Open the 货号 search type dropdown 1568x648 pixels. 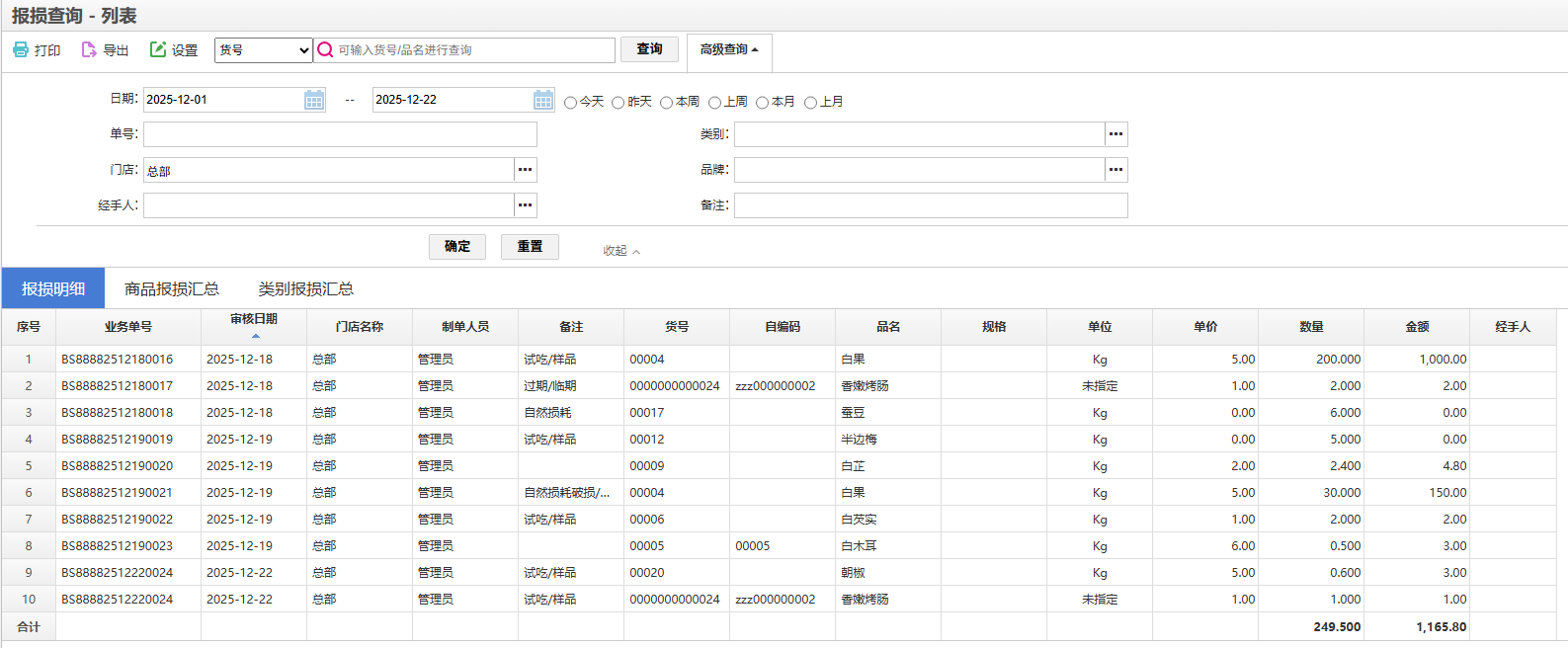(263, 50)
